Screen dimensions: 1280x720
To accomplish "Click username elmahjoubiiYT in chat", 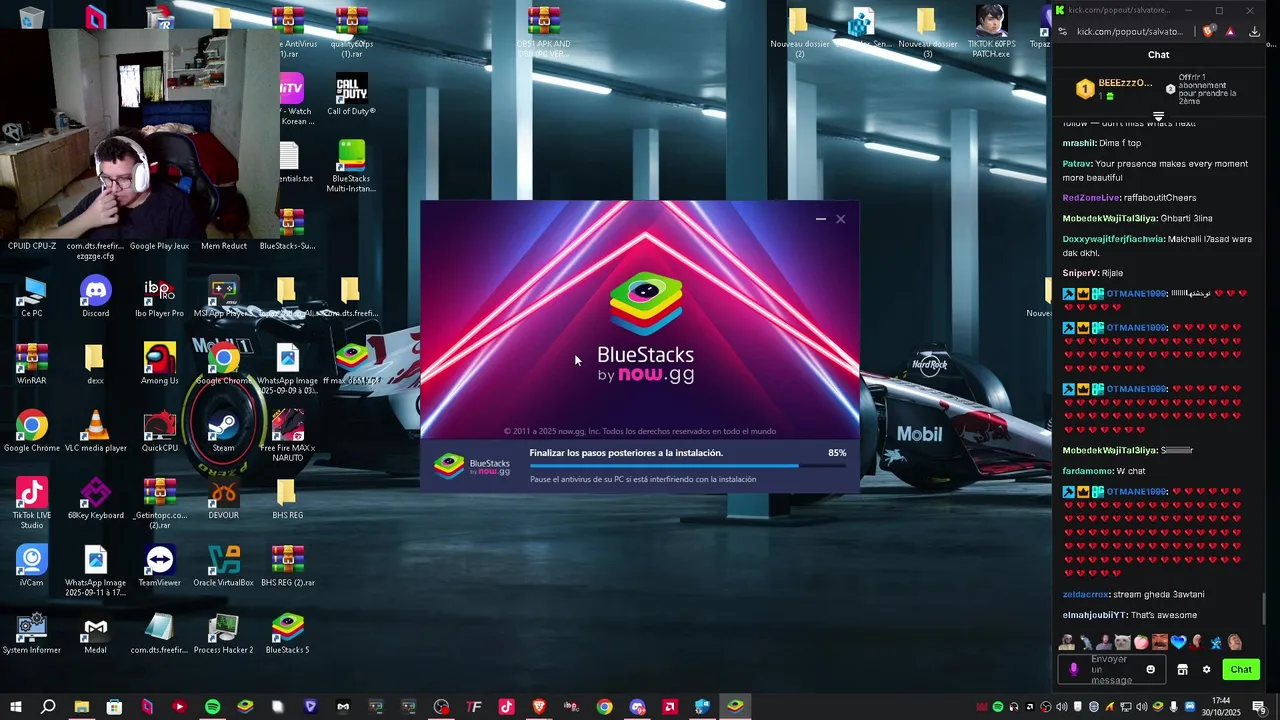I will [x=1094, y=615].
